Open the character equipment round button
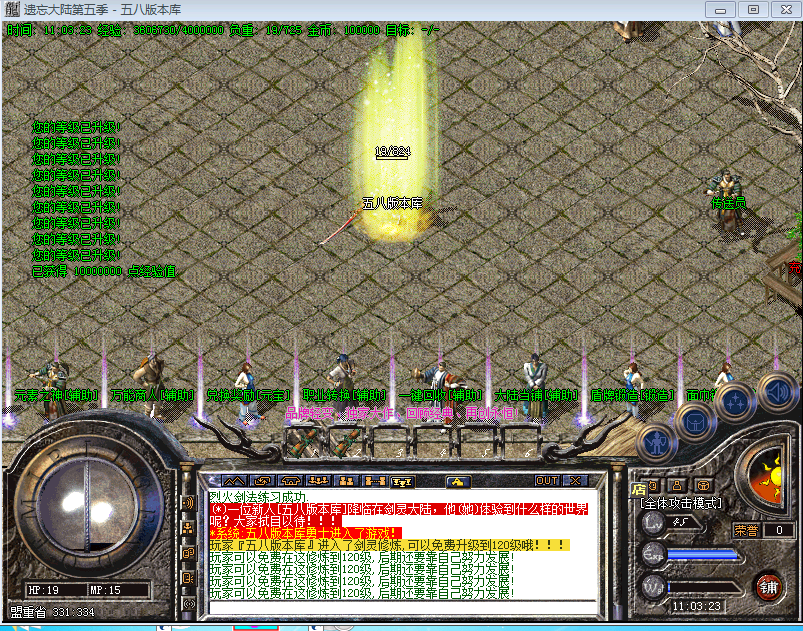This screenshot has width=803, height=631. [657, 443]
